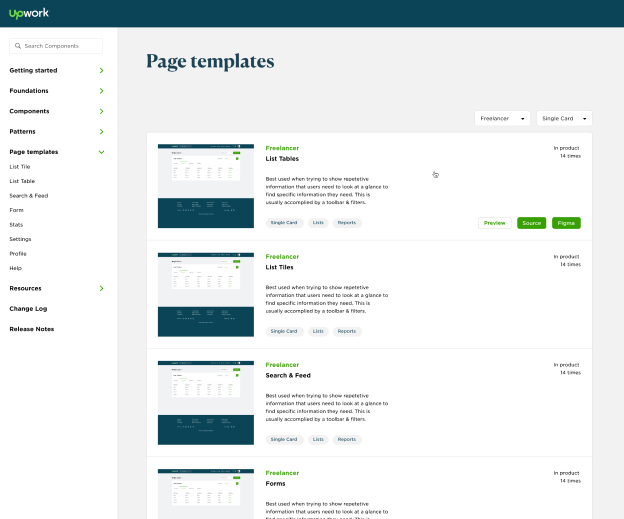Open the Release Notes page
This screenshot has height=519, width=624.
pos(32,329)
